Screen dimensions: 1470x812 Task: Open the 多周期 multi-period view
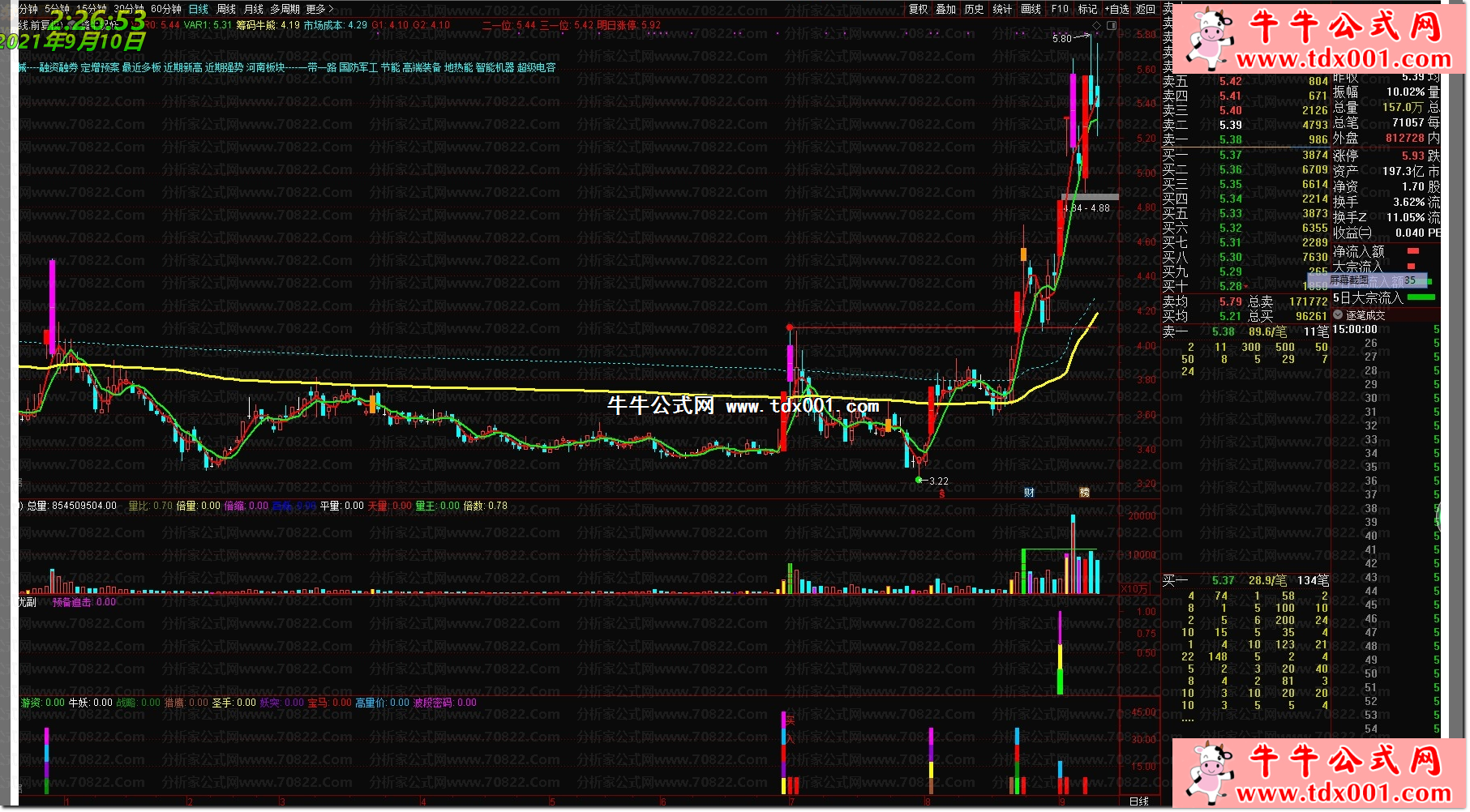coord(285,9)
